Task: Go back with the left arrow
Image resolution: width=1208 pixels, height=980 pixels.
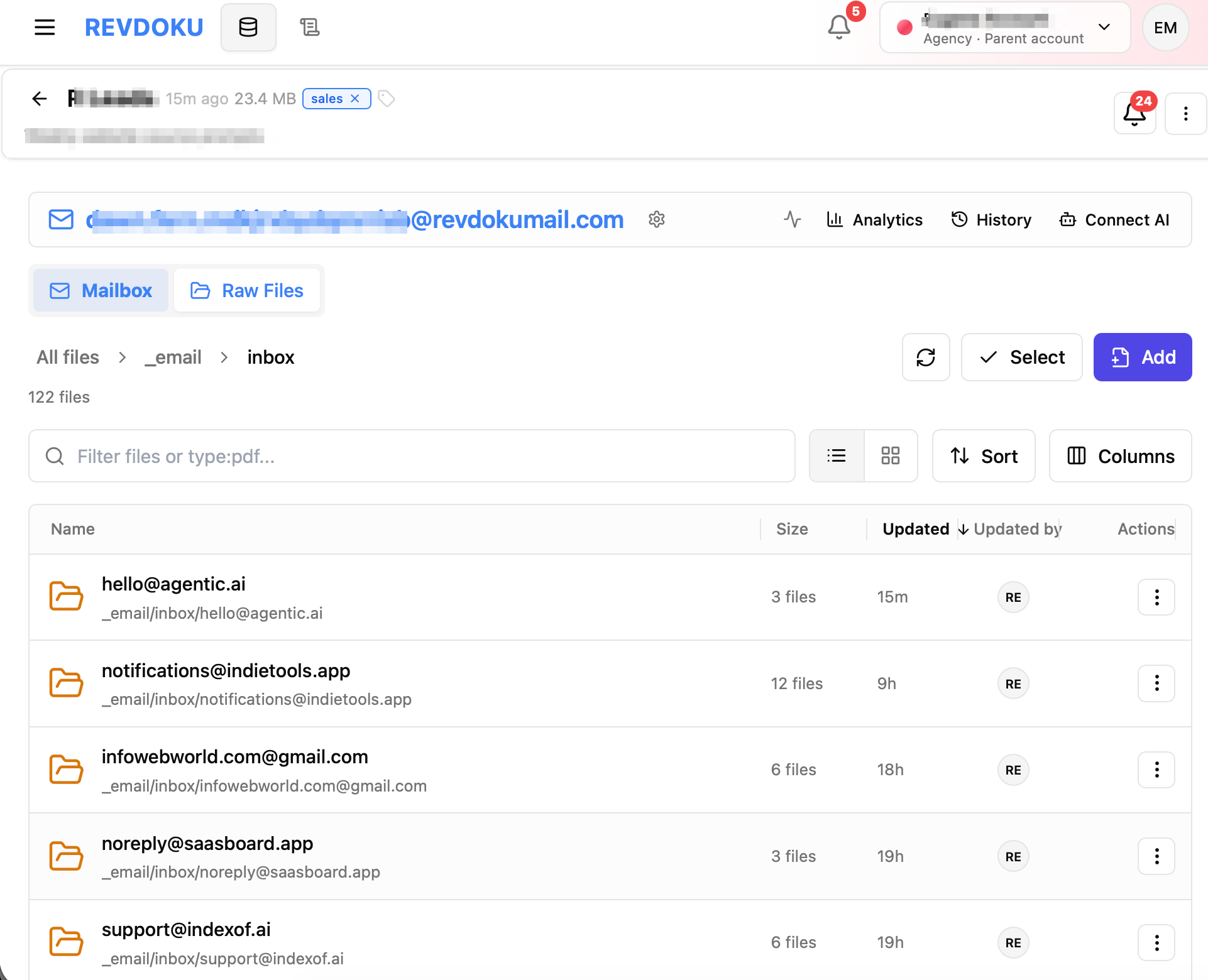Action: [40, 99]
